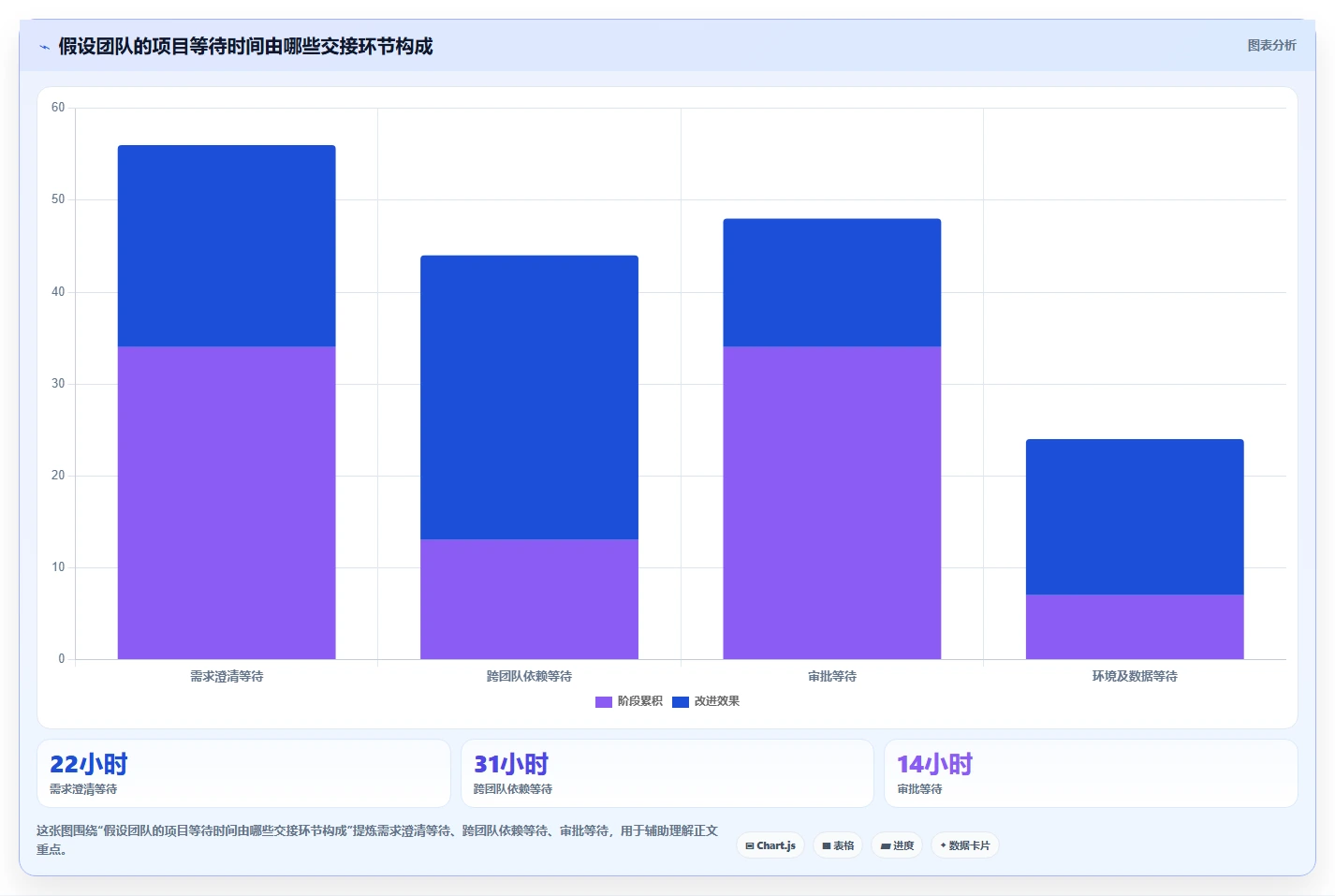Click the blue segment of 跨团队依赖等待 bar
The width and height of the screenshot is (1335, 896).
click(529, 397)
